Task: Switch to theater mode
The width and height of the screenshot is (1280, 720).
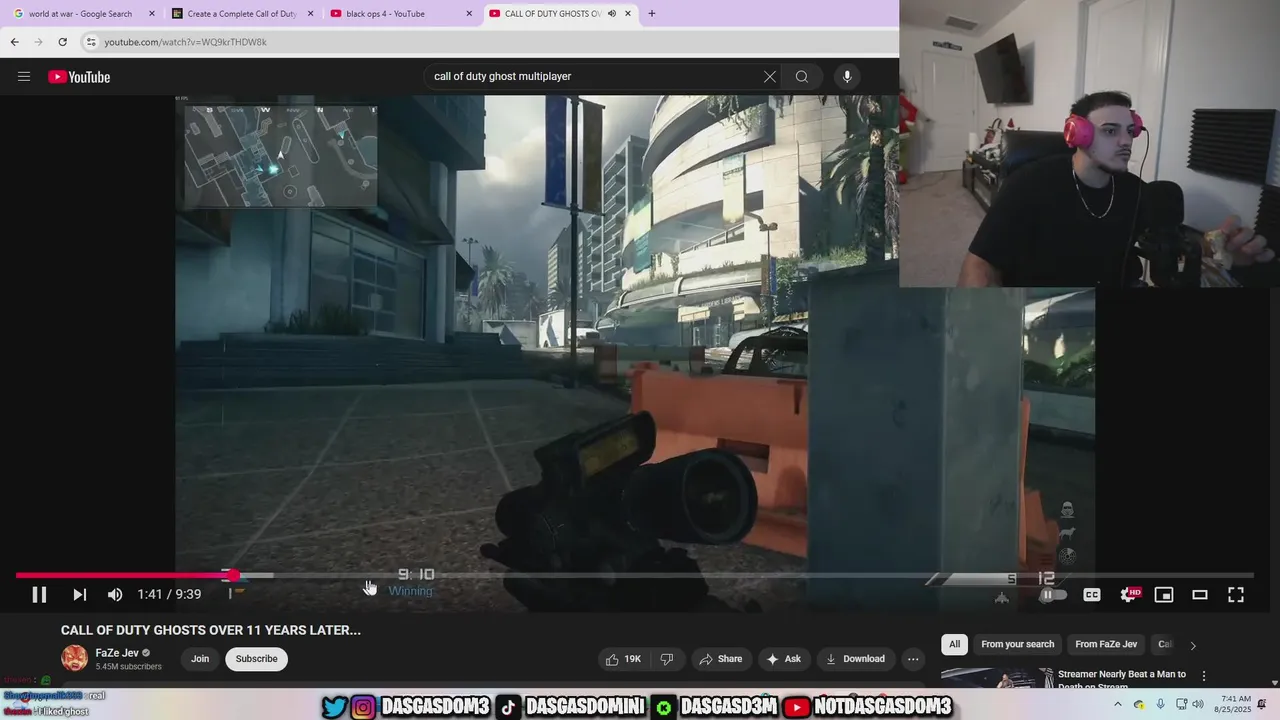Action: pyautogui.click(x=1200, y=595)
